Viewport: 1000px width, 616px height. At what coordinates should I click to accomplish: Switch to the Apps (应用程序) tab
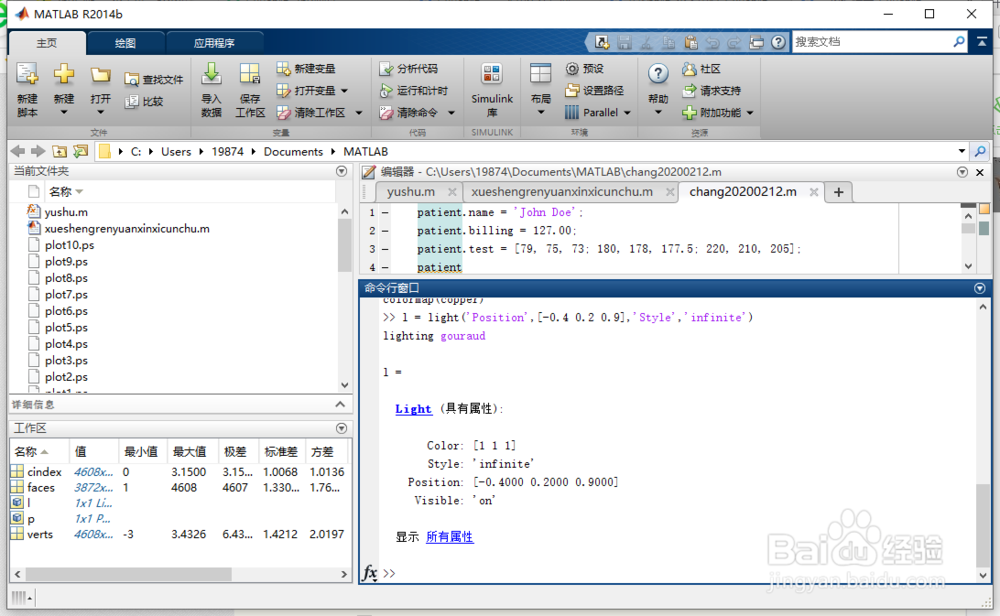coord(214,43)
